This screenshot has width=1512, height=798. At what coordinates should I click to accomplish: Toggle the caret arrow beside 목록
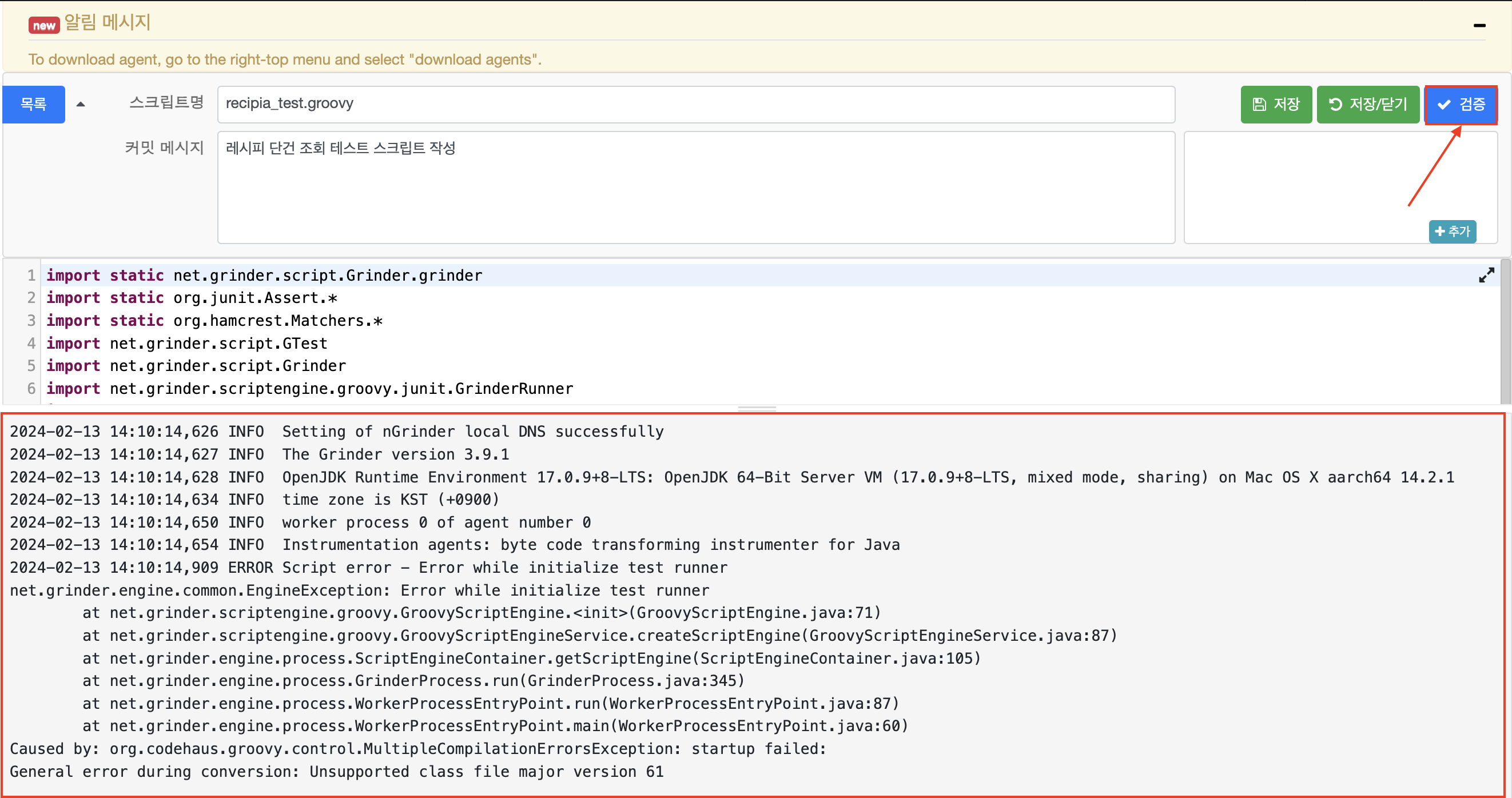tap(81, 105)
